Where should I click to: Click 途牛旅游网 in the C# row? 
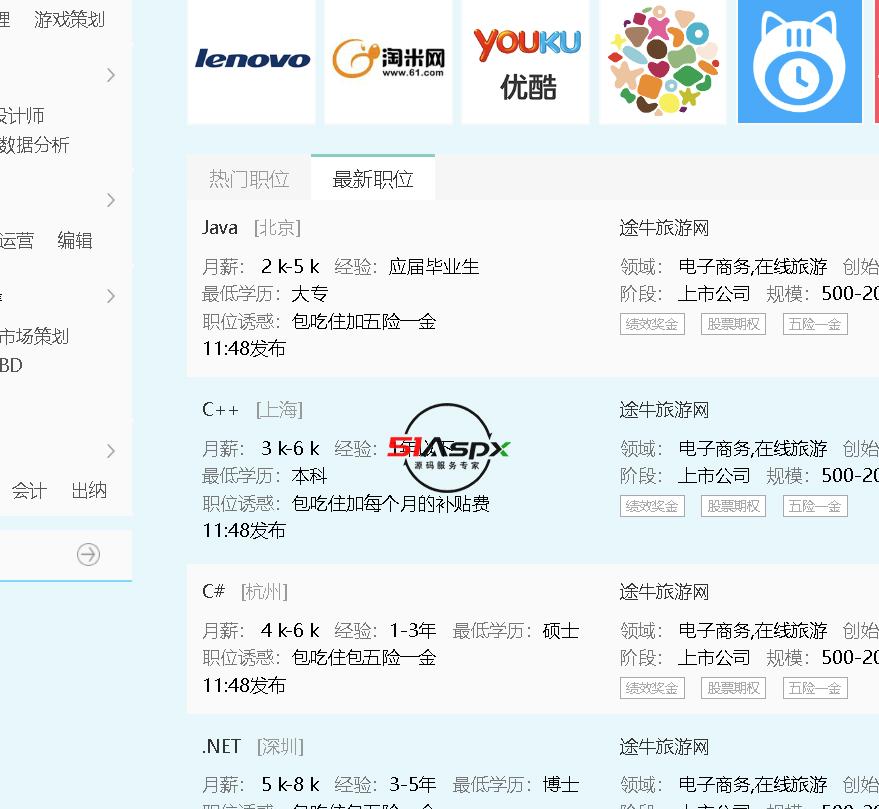coord(664,592)
